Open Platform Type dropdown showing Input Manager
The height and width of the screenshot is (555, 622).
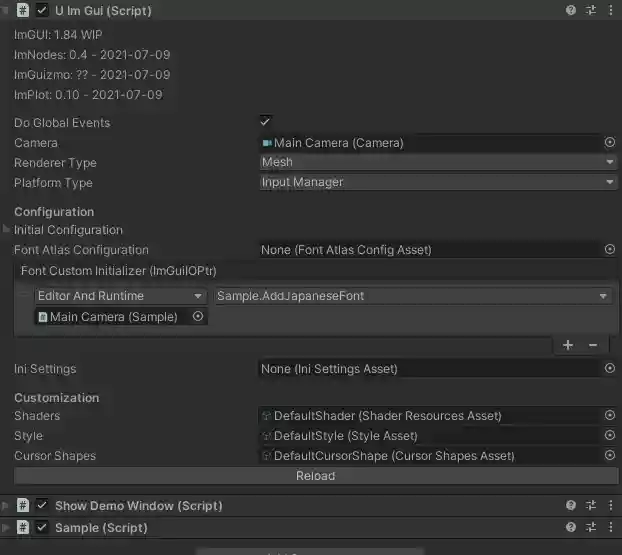point(438,182)
